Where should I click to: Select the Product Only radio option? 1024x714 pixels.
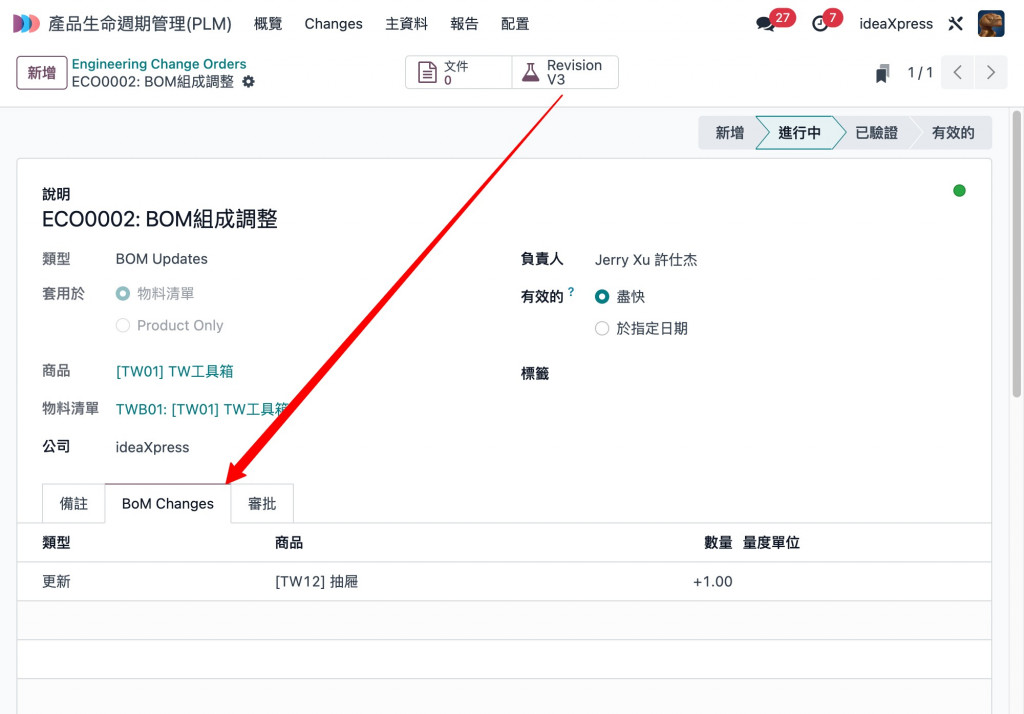coord(123,325)
